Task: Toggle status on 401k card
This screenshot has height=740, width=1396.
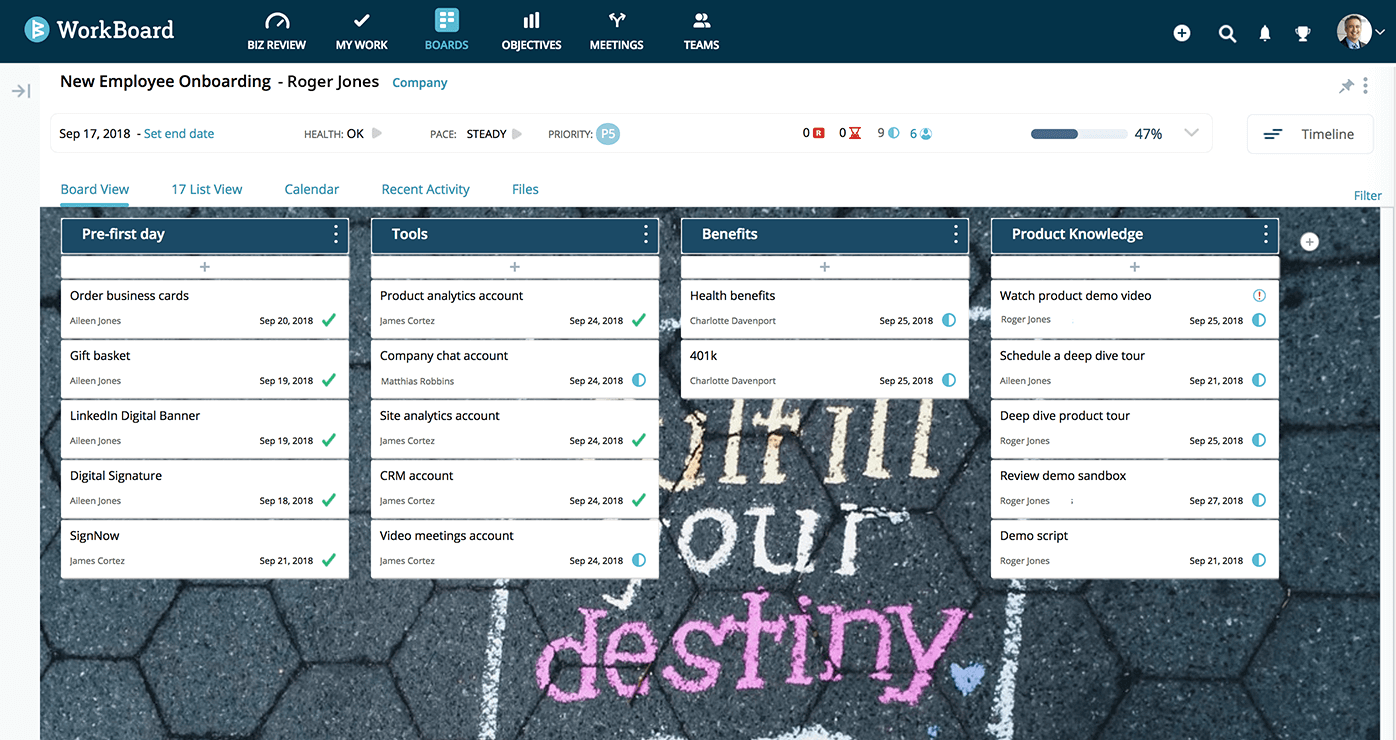Action: click(949, 380)
